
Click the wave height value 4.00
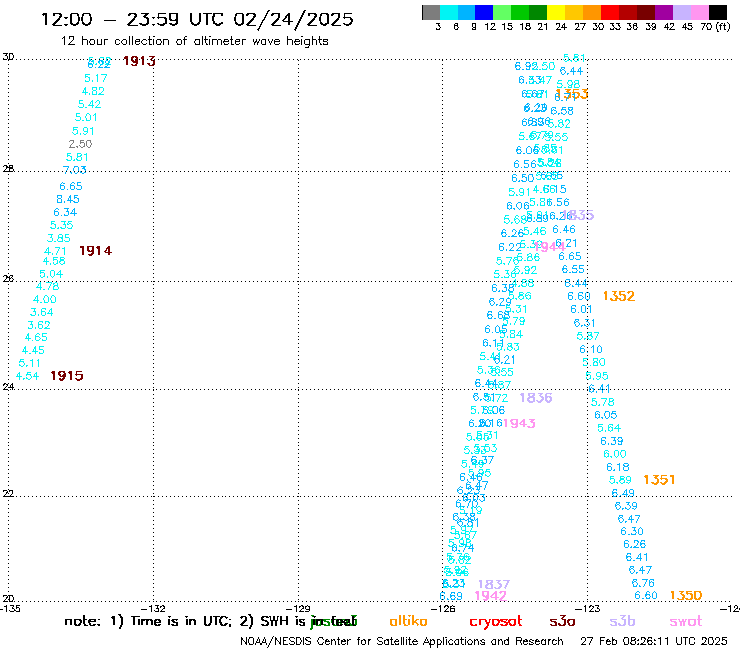tap(45, 299)
